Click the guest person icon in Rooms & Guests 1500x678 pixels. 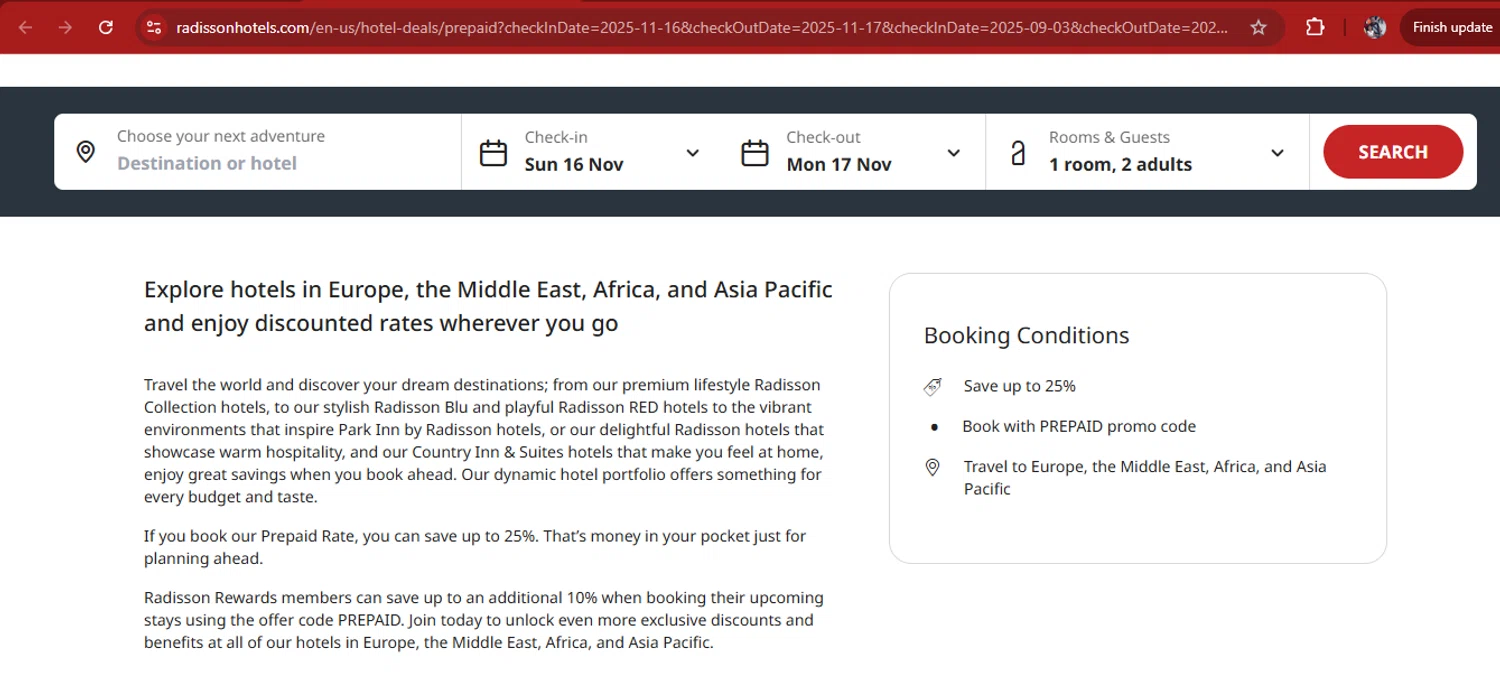1018,153
